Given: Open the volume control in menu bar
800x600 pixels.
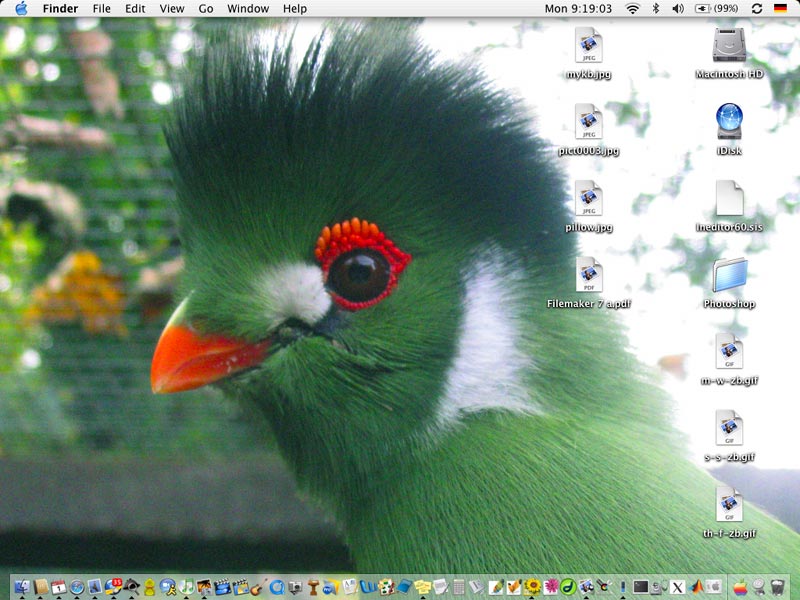Looking at the screenshot, I should [678, 9].
